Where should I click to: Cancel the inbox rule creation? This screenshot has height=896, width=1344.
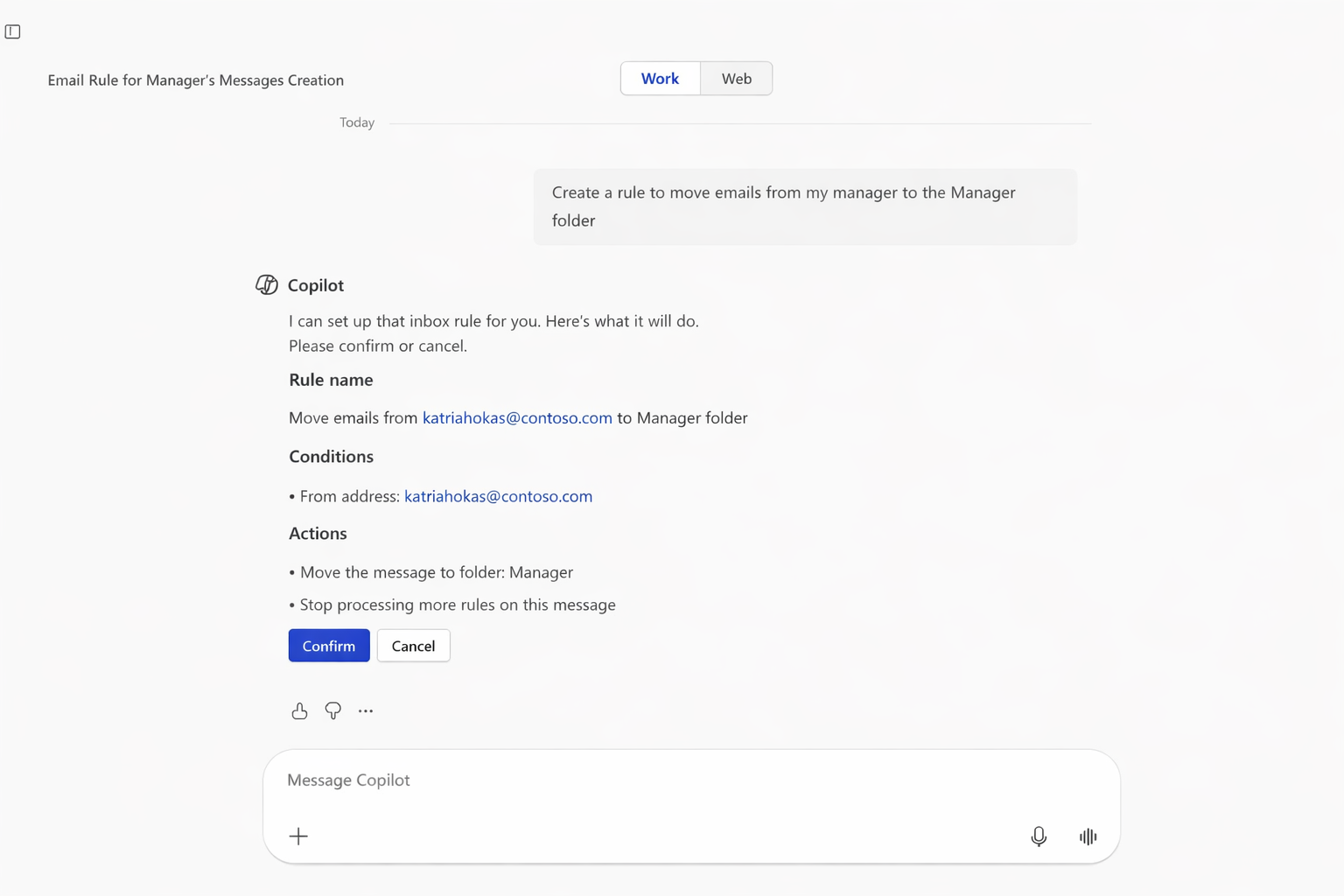tap(413, 646)
